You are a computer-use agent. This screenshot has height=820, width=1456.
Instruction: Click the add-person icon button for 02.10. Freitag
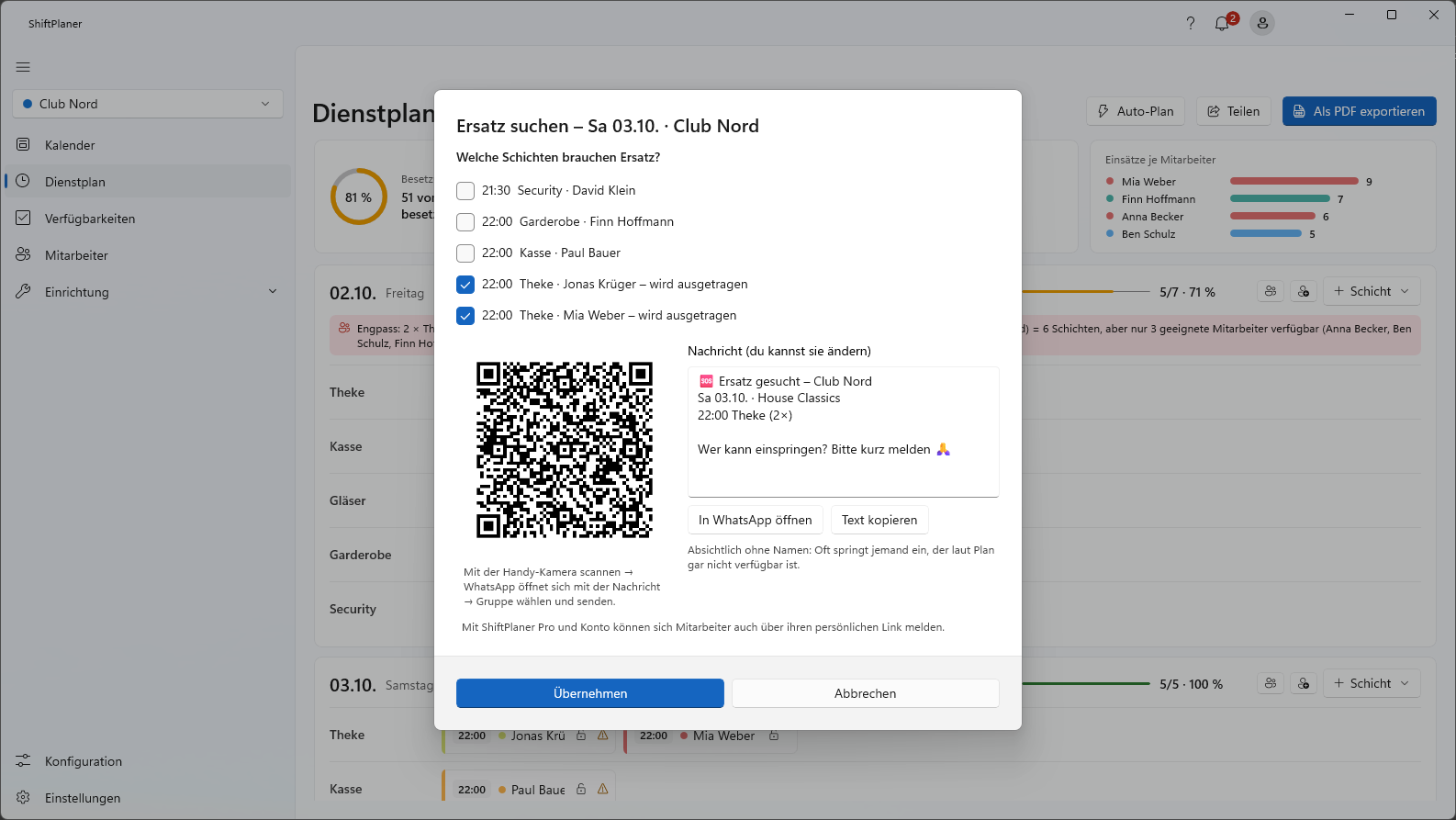click(1304, 291)
